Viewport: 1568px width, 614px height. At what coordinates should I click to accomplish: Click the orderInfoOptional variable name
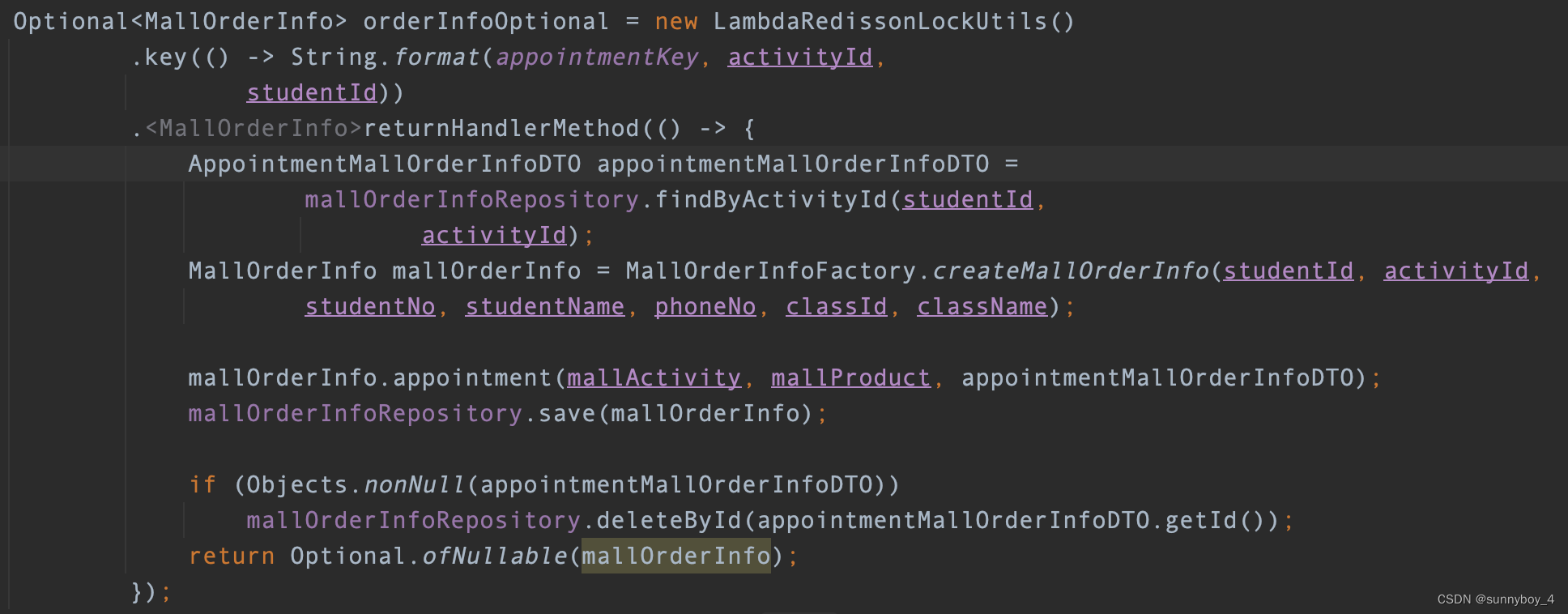[x=486, y=21]
